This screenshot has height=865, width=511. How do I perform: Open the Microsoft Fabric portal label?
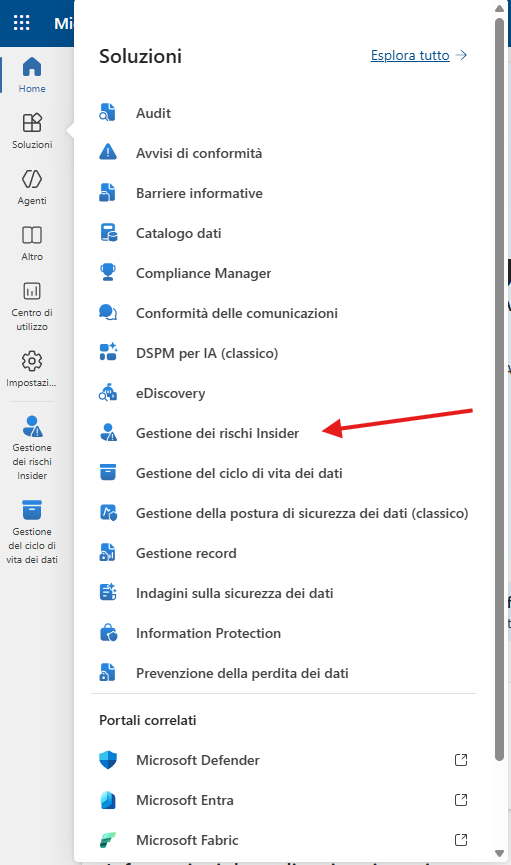187,840
